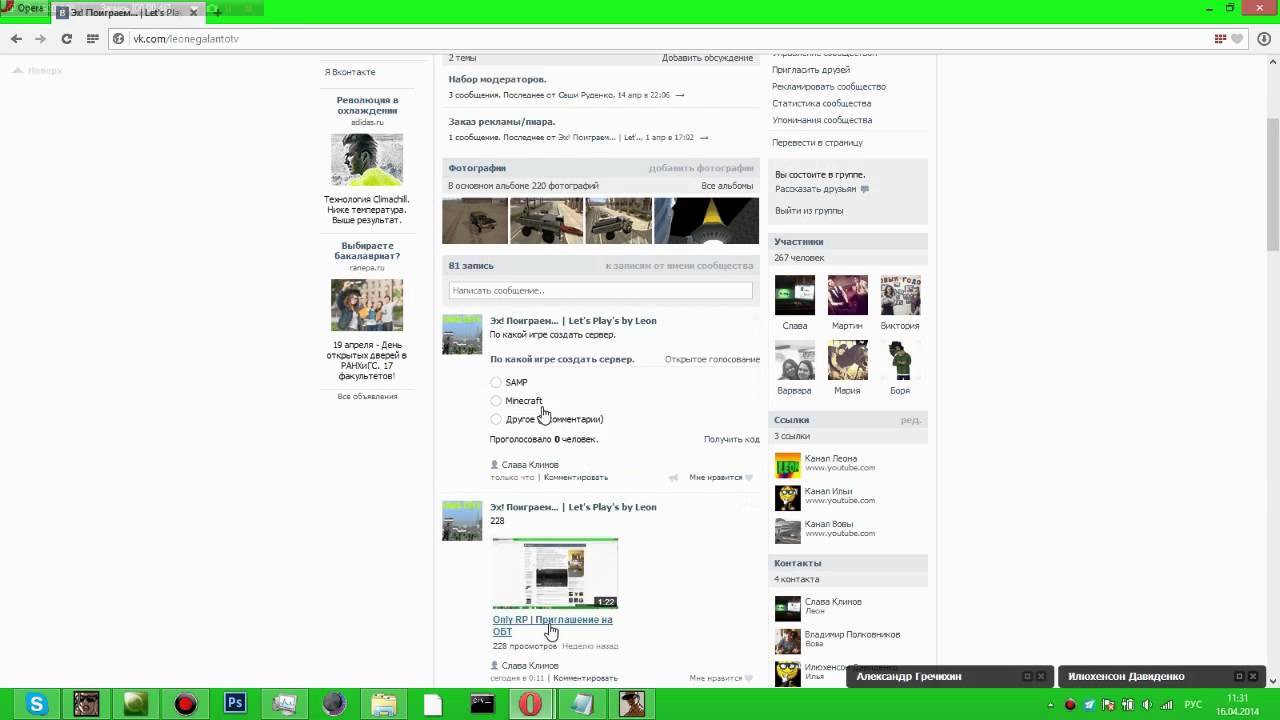
Task: Open the command prompt in taskbar
Action: 482,704
